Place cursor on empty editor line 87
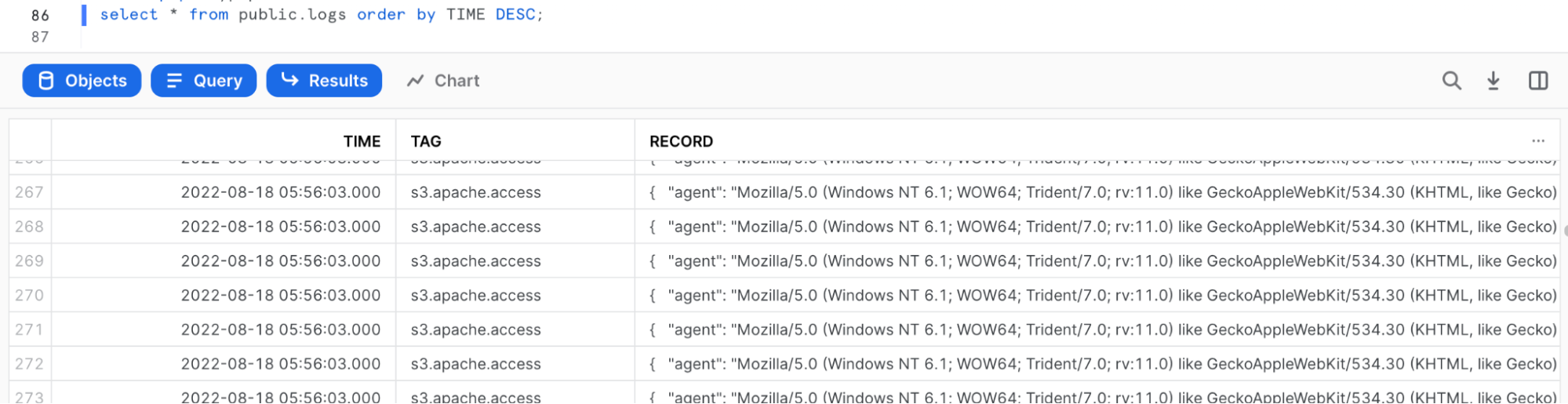The width and height of the screenshot is (1568, 404). (314, 37)
